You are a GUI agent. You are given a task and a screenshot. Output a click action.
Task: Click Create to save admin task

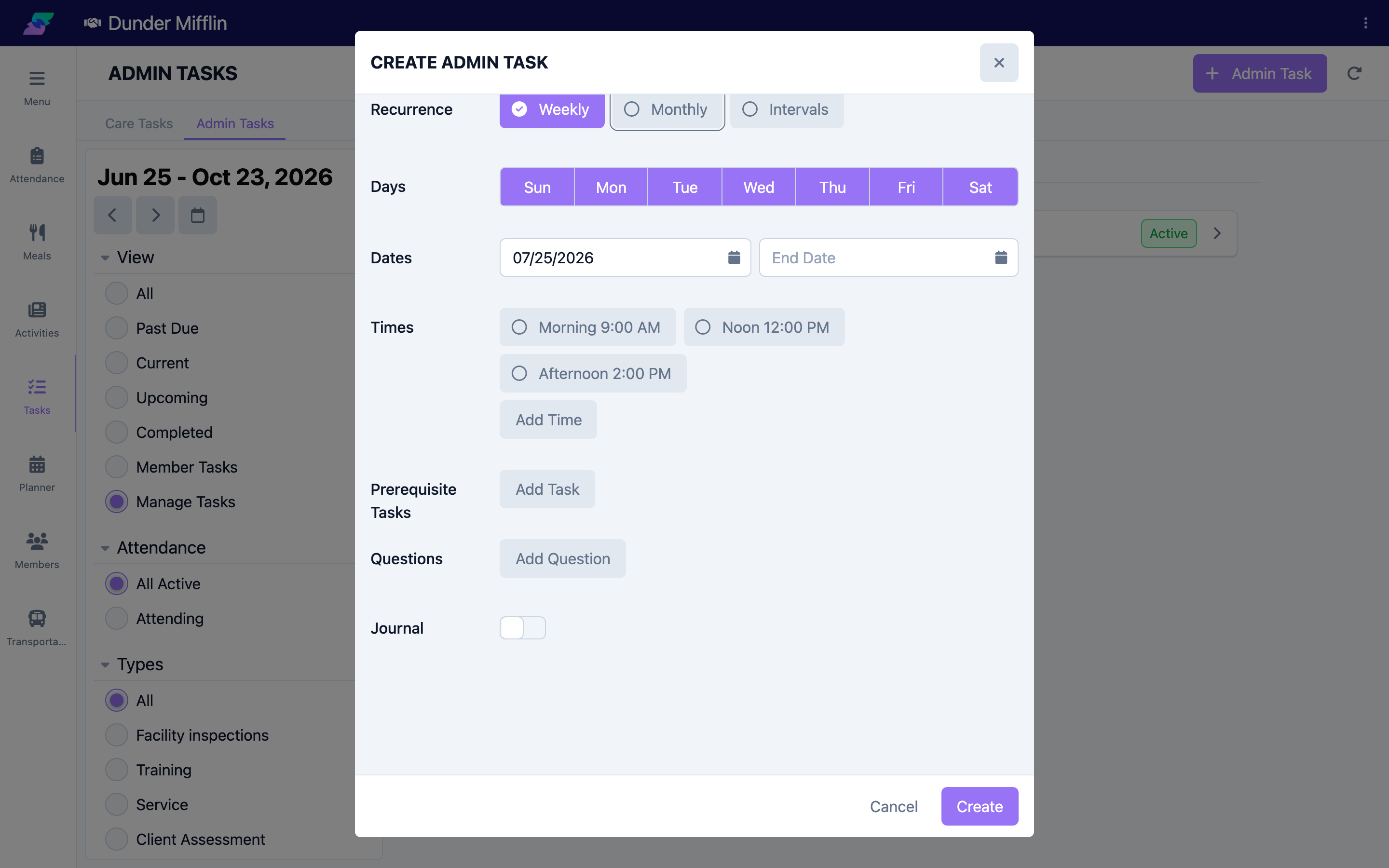click(x=980, y=806)
